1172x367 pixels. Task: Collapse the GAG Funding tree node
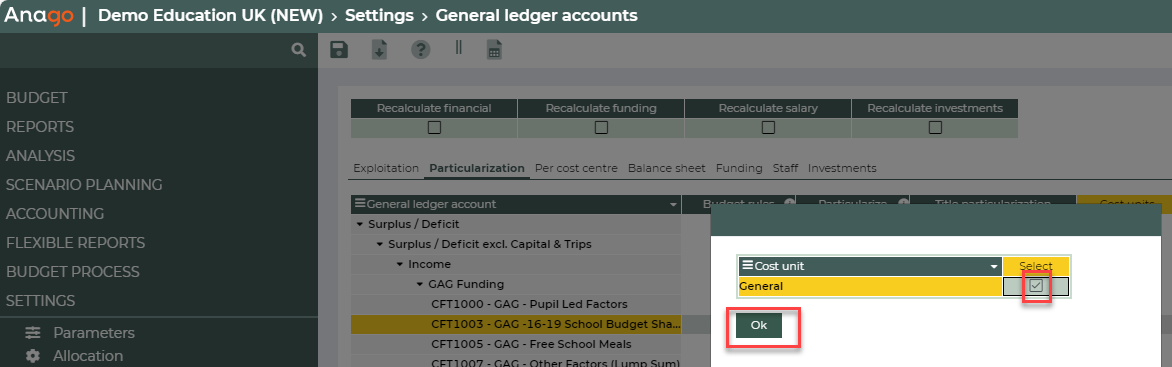pyautogui.click(x=420, y=285)
